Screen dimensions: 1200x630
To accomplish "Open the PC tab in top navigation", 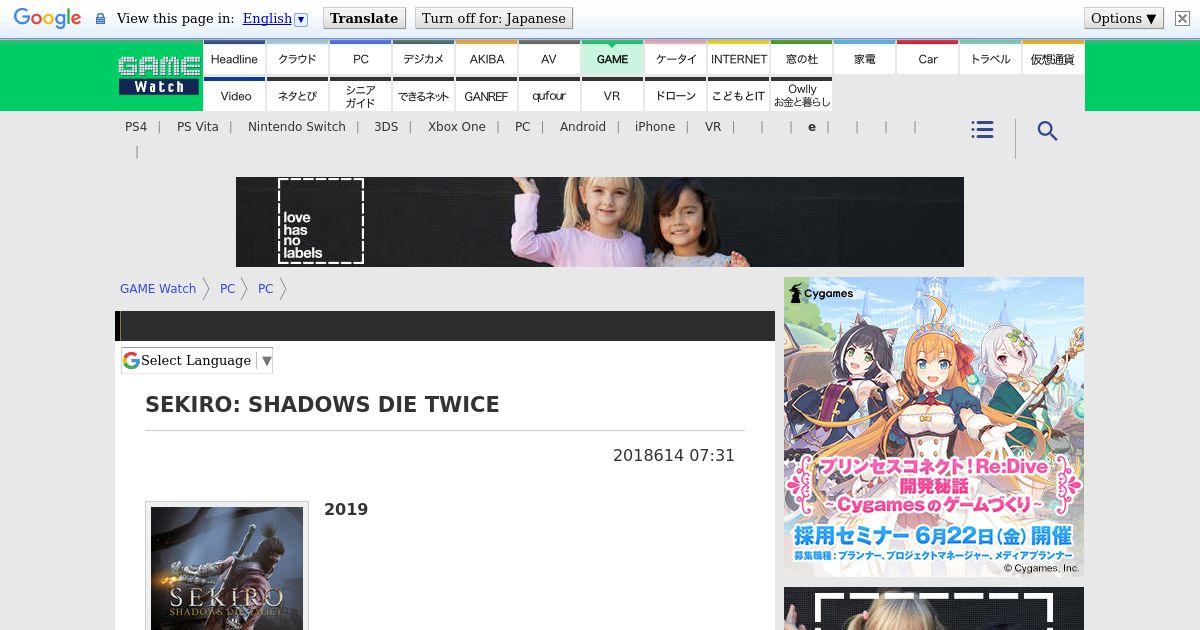I will (360, 58).
